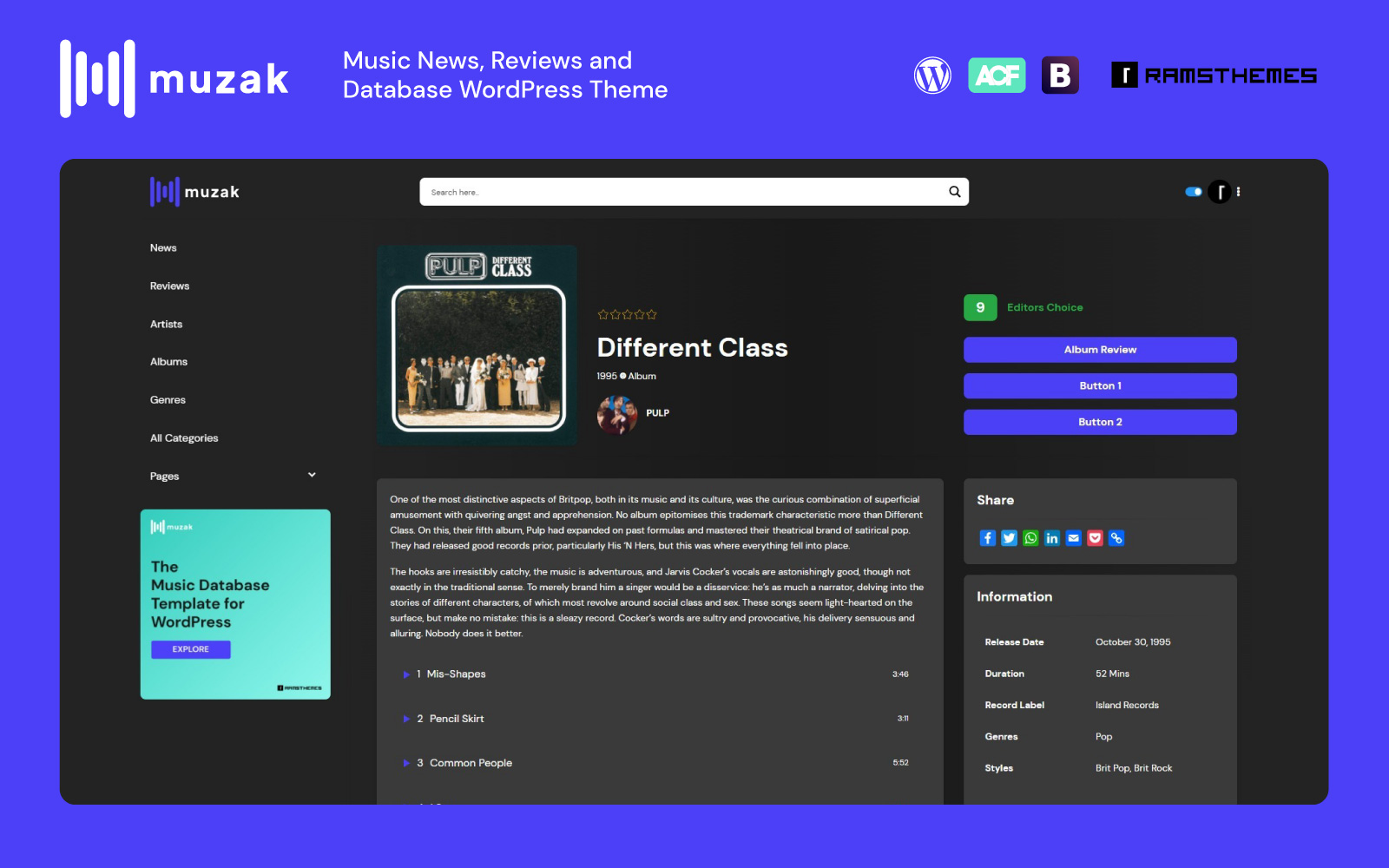The image size is (1389, 868).
Task: Open News in the sidebar
Action: pyautogui.click(x=163, y=248)
